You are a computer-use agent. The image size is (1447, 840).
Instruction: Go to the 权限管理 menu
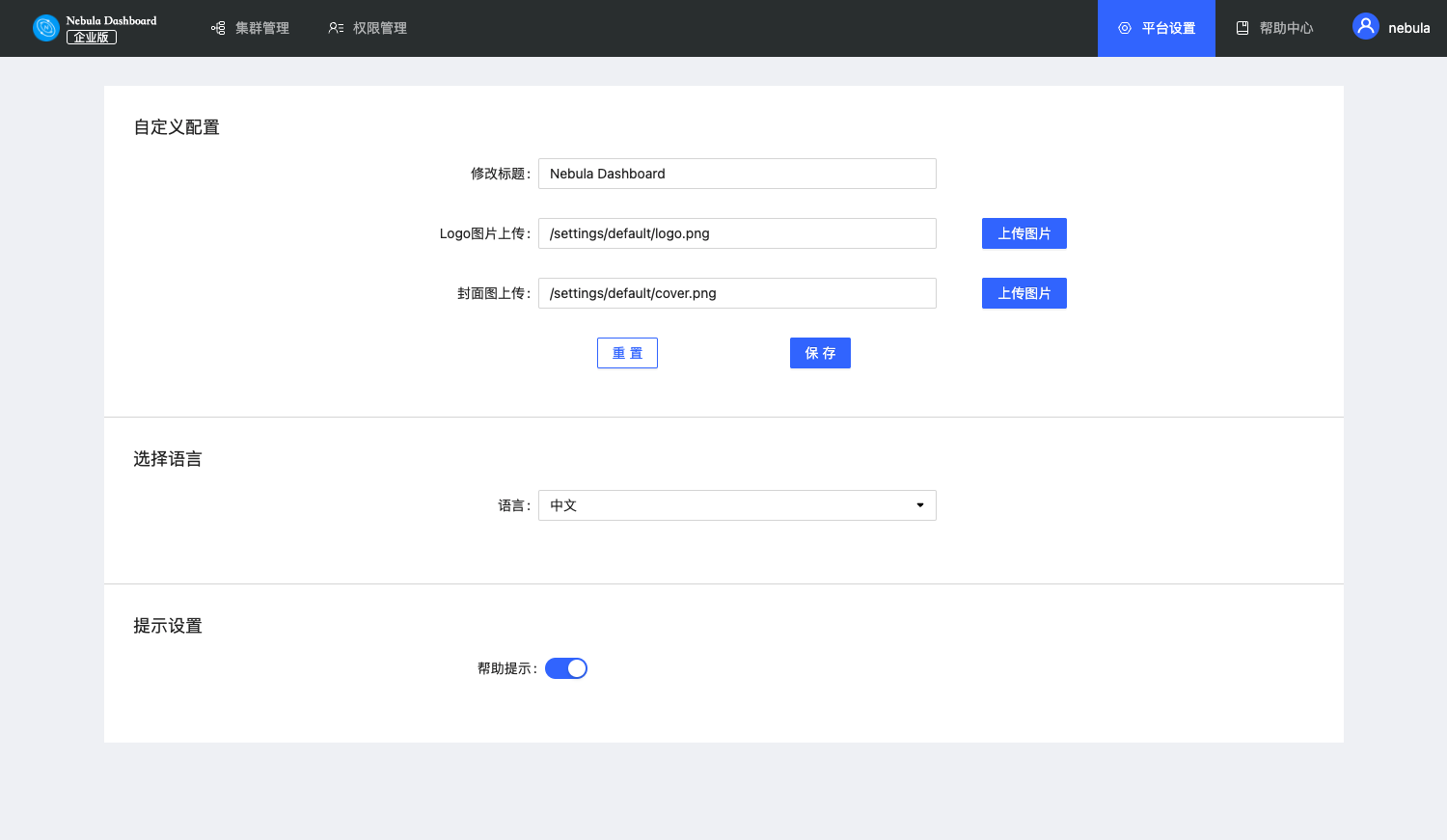click(x=379, y=28)
